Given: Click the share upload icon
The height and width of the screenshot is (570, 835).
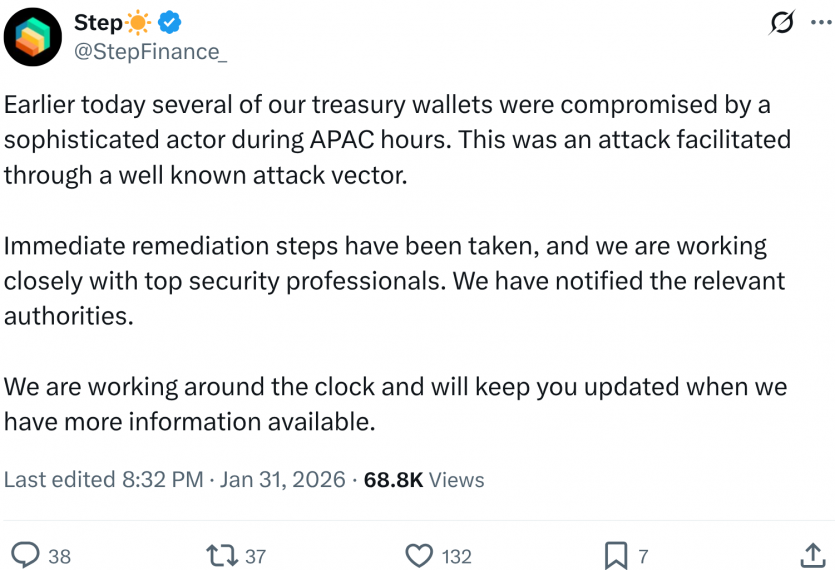Looking at the screenshot, I should [x=813, y=555].
